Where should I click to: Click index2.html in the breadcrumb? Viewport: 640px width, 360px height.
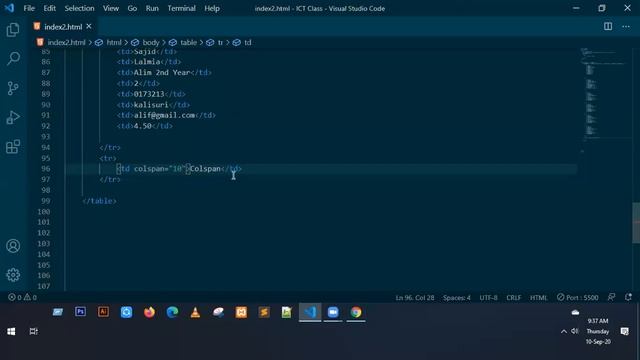(66, 42)
